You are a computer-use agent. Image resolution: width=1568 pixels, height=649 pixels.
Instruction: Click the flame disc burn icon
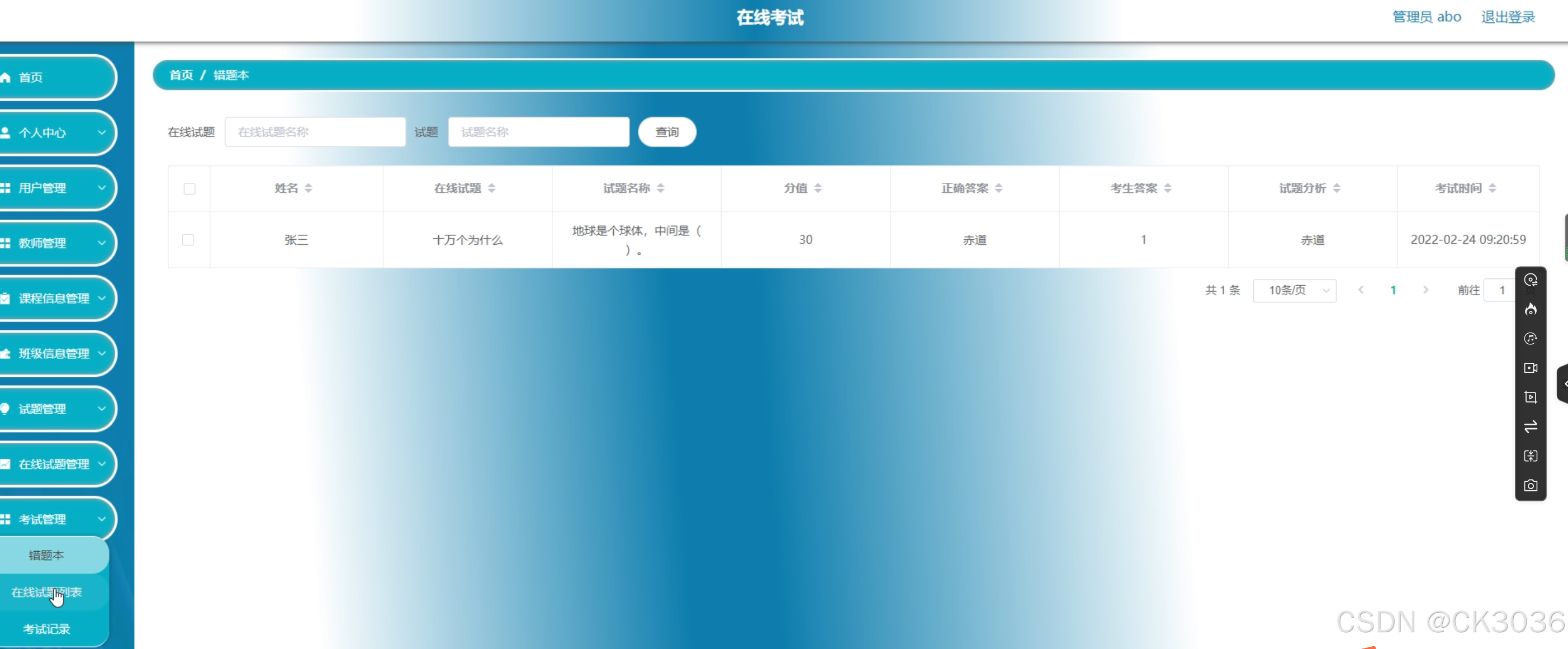click(x=1530, y=309)
